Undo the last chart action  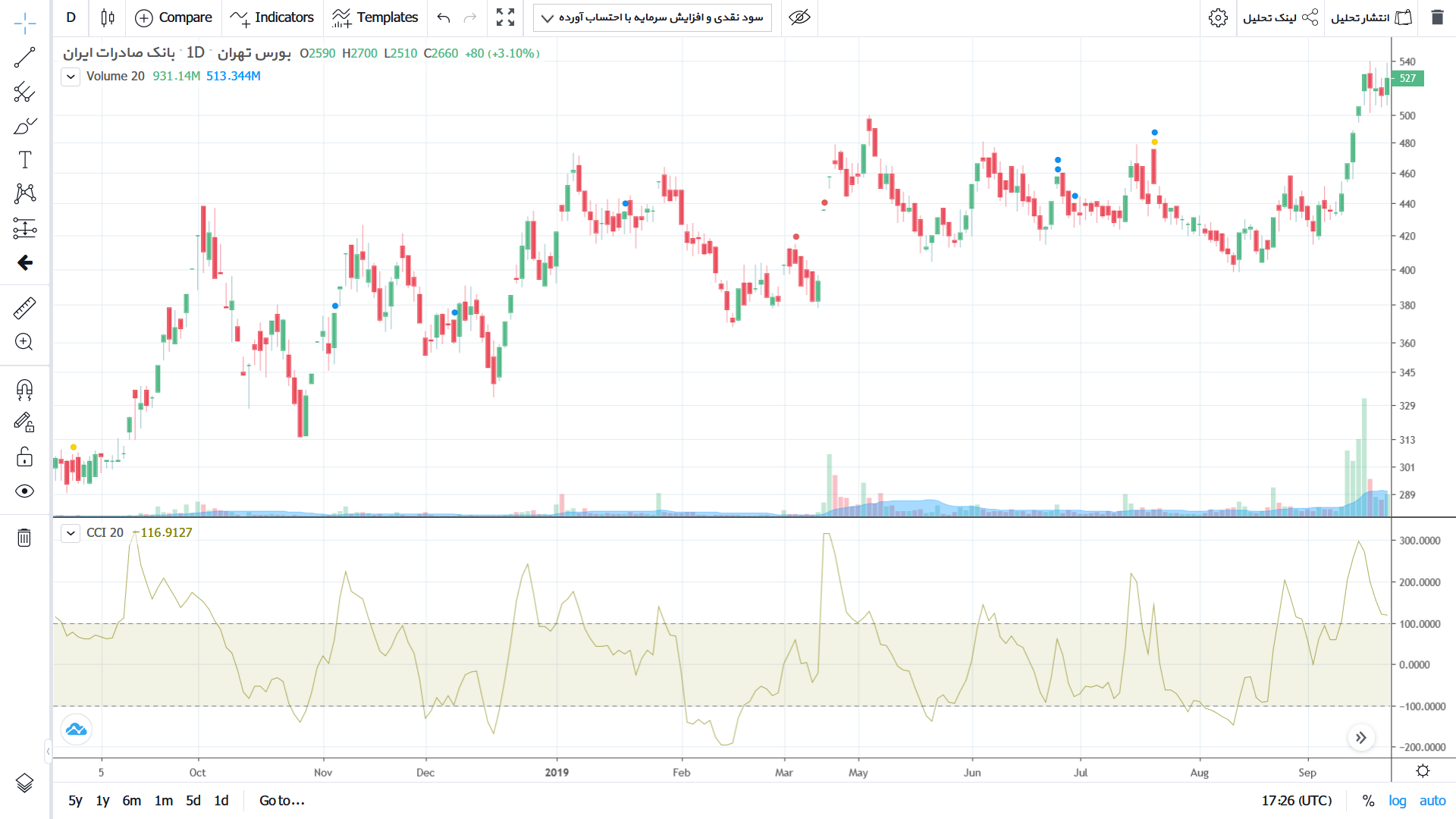click(x=444, y=17)
